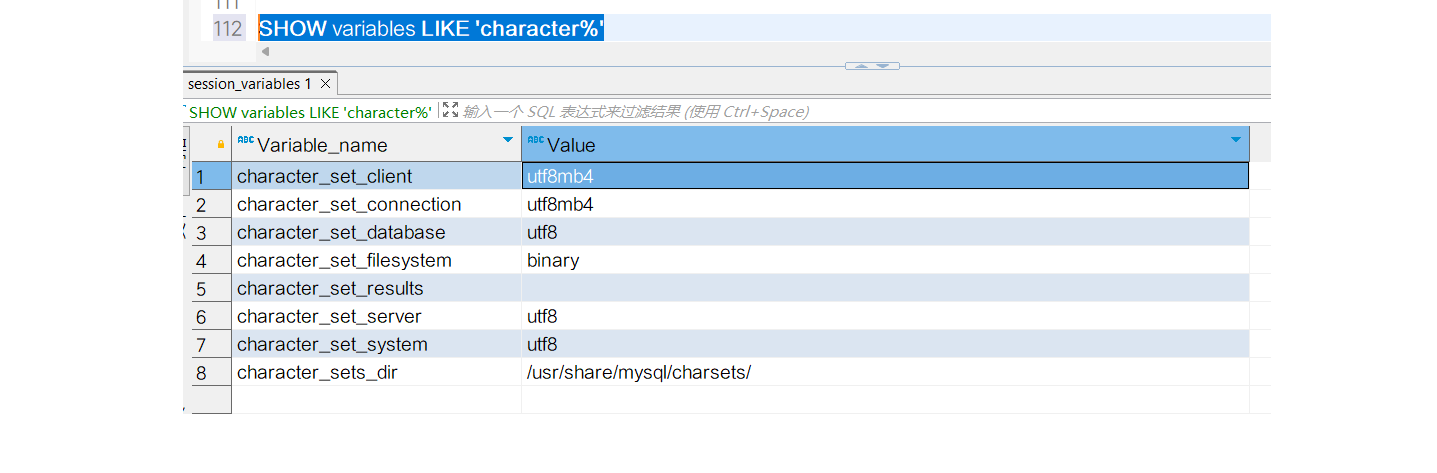Click the Variable_name column header
This screenshot has height=473, width=1437.
click(376, 144)
